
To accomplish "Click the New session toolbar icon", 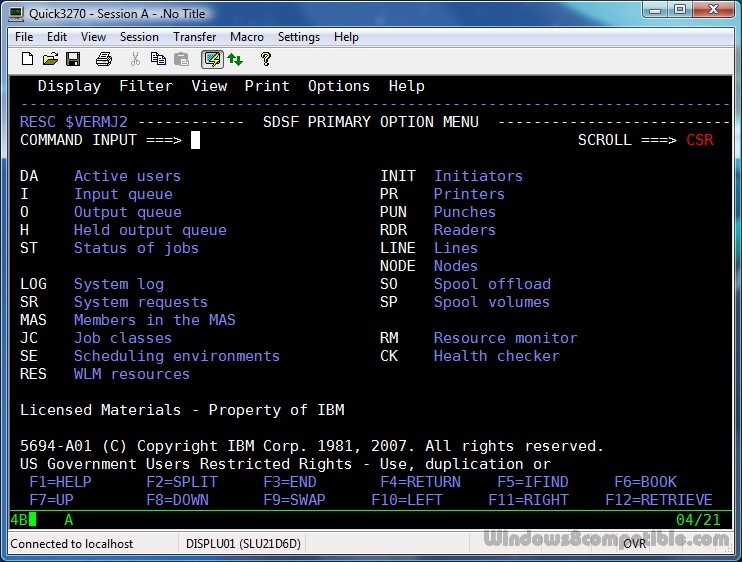I will point(27,59).
